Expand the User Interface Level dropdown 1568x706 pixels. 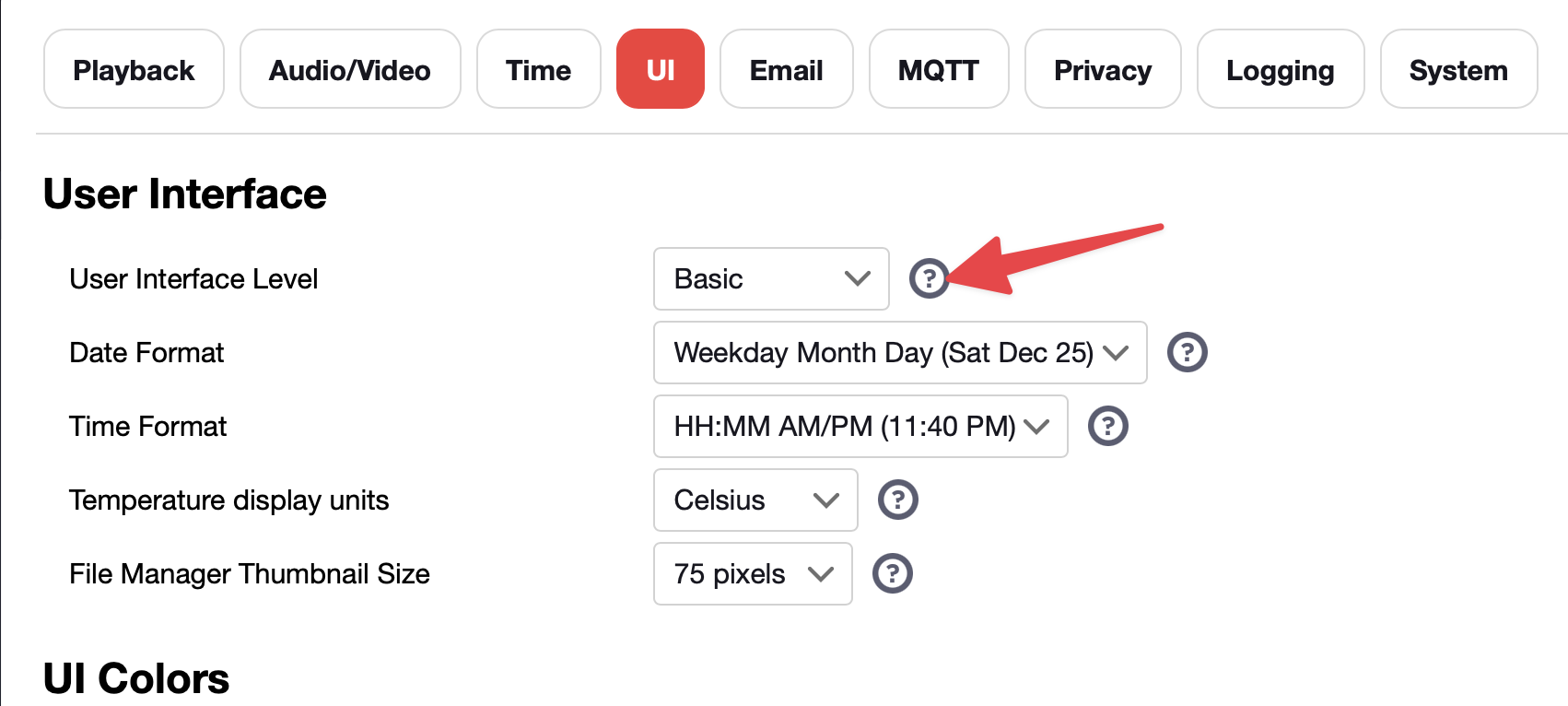(x=771, y=278)
